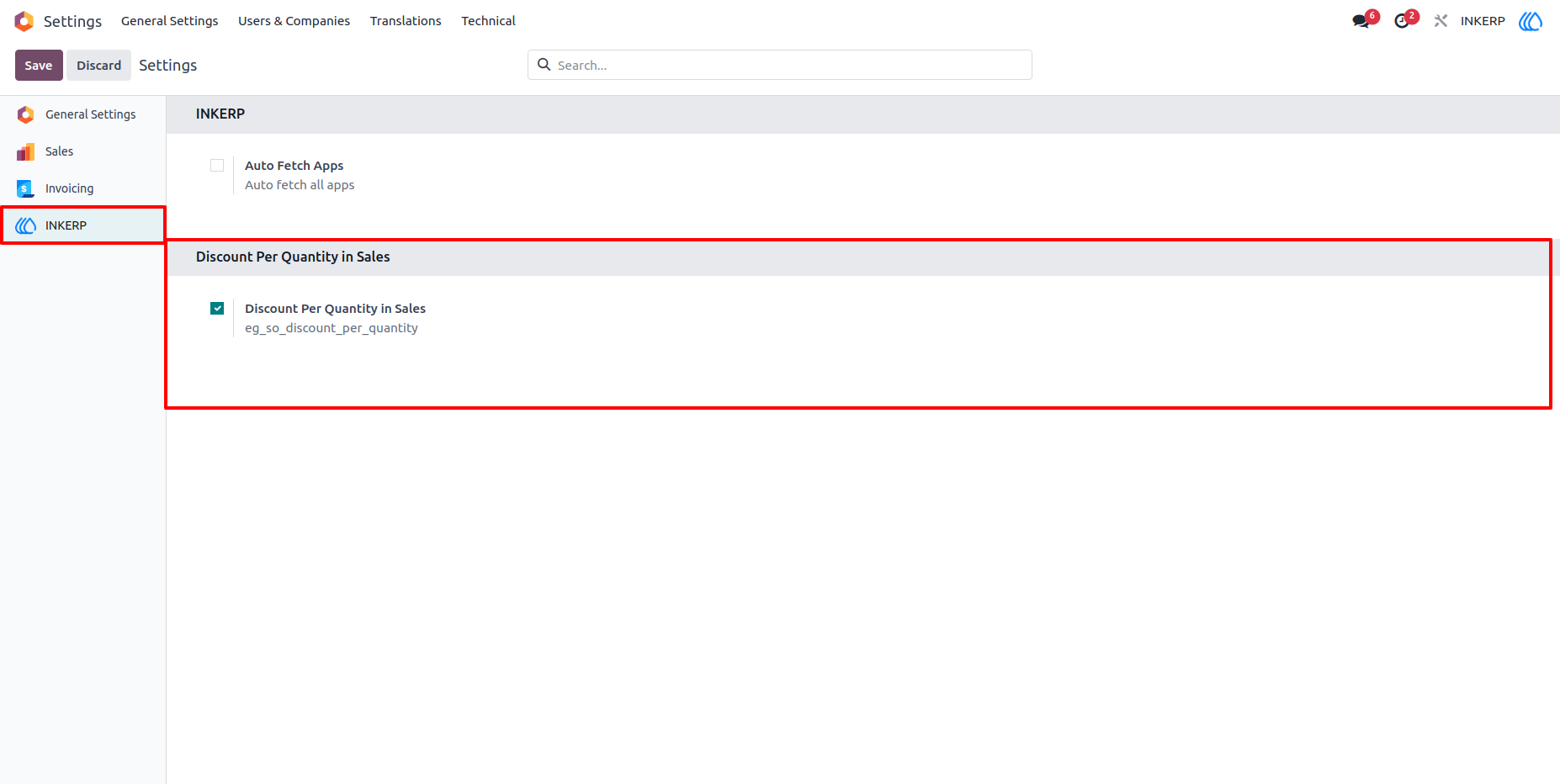Click the General Settings sidebar icon
The width and height of the screenshot is (1560, 784).
point(26,114)
